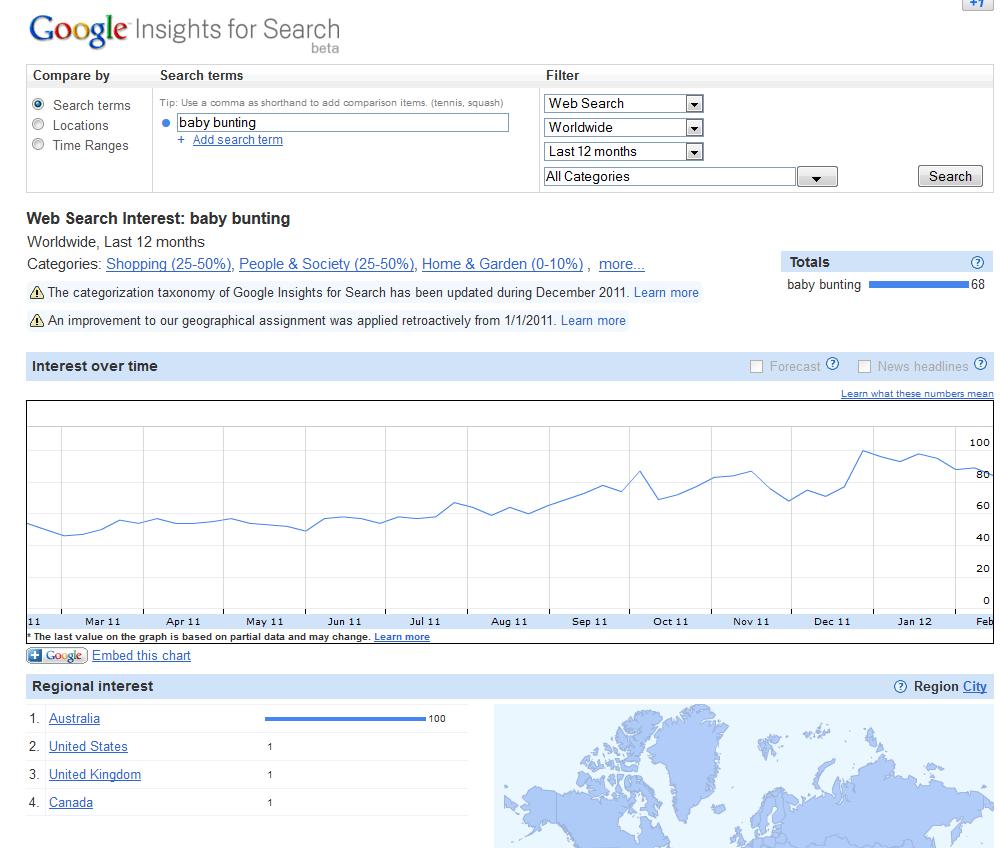
Task: Open the Canada region link
Action: 71,803
